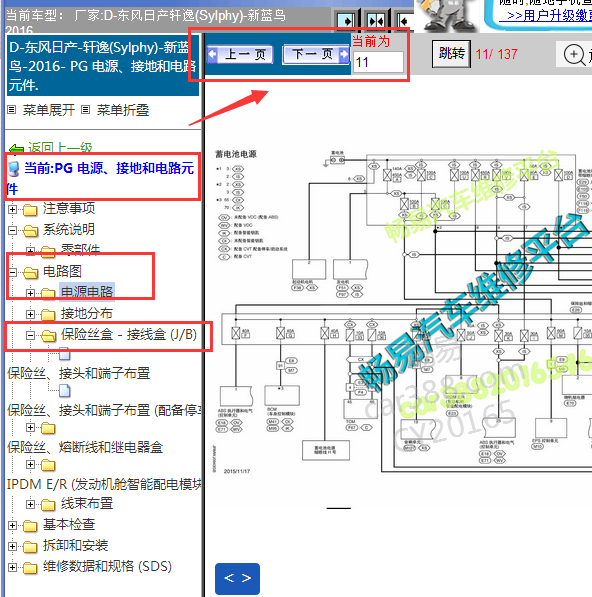Image resolution: width=592 pixels, height=597 pixels.
Task: Click the 跳转 jump button
Action: tap(452, 54)
